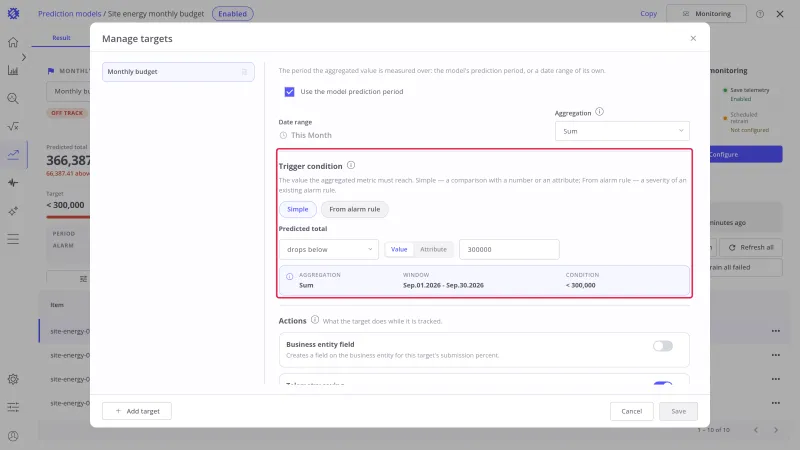This screenshot has width=800, height=450.
Task: Select the From alarm rule option
Action: (355, 209)
